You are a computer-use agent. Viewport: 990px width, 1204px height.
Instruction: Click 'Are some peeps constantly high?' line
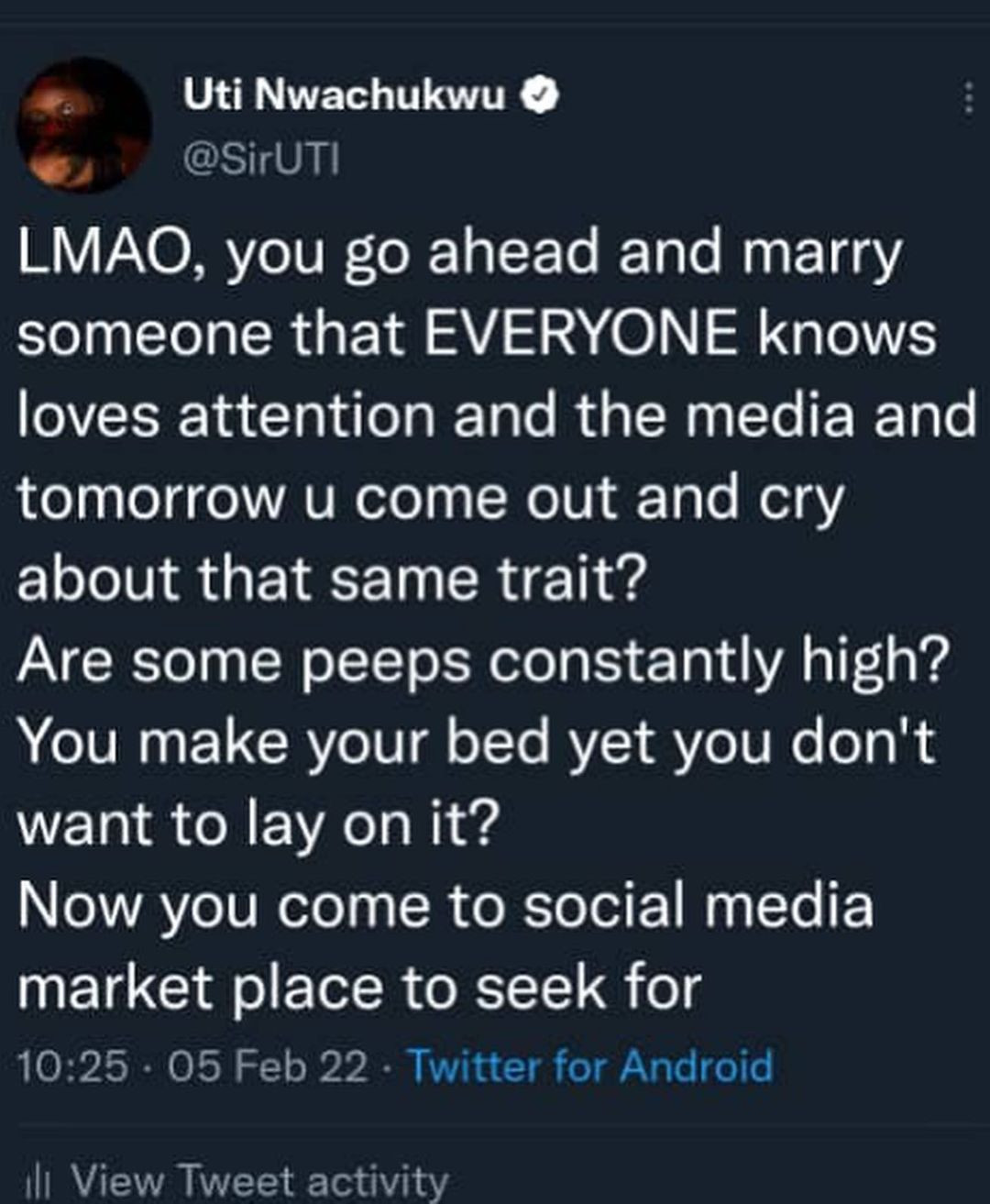click(x=481, y=661)
